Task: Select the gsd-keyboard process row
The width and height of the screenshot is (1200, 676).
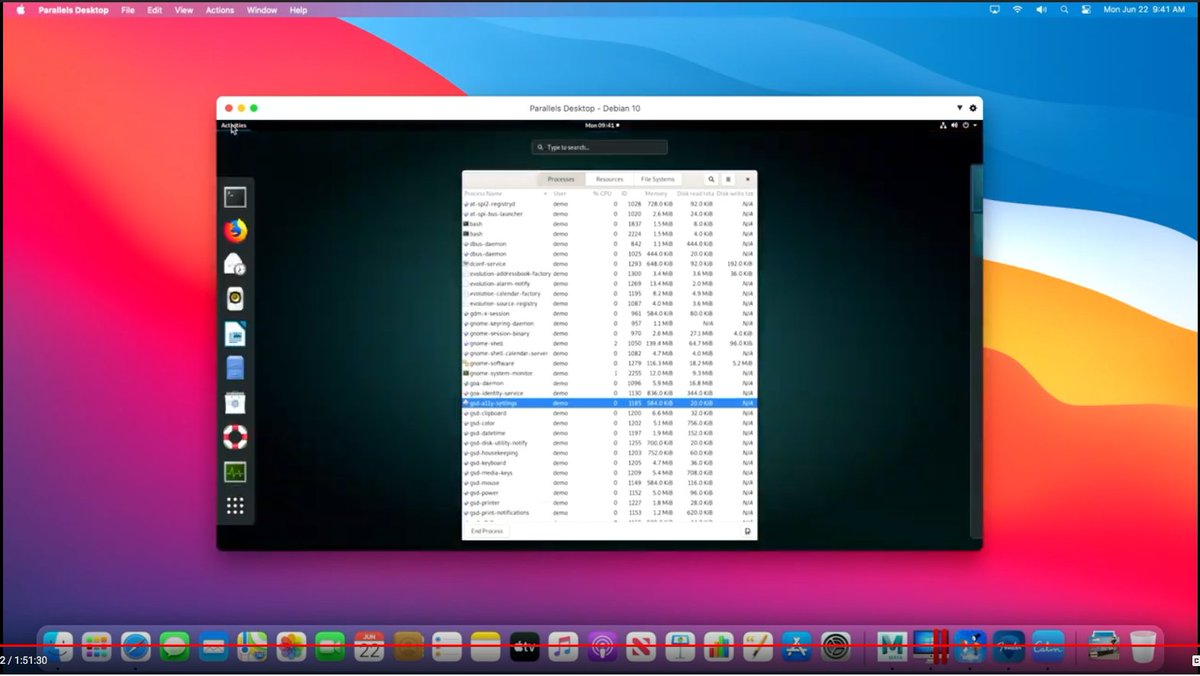Action: pos(609,463)
